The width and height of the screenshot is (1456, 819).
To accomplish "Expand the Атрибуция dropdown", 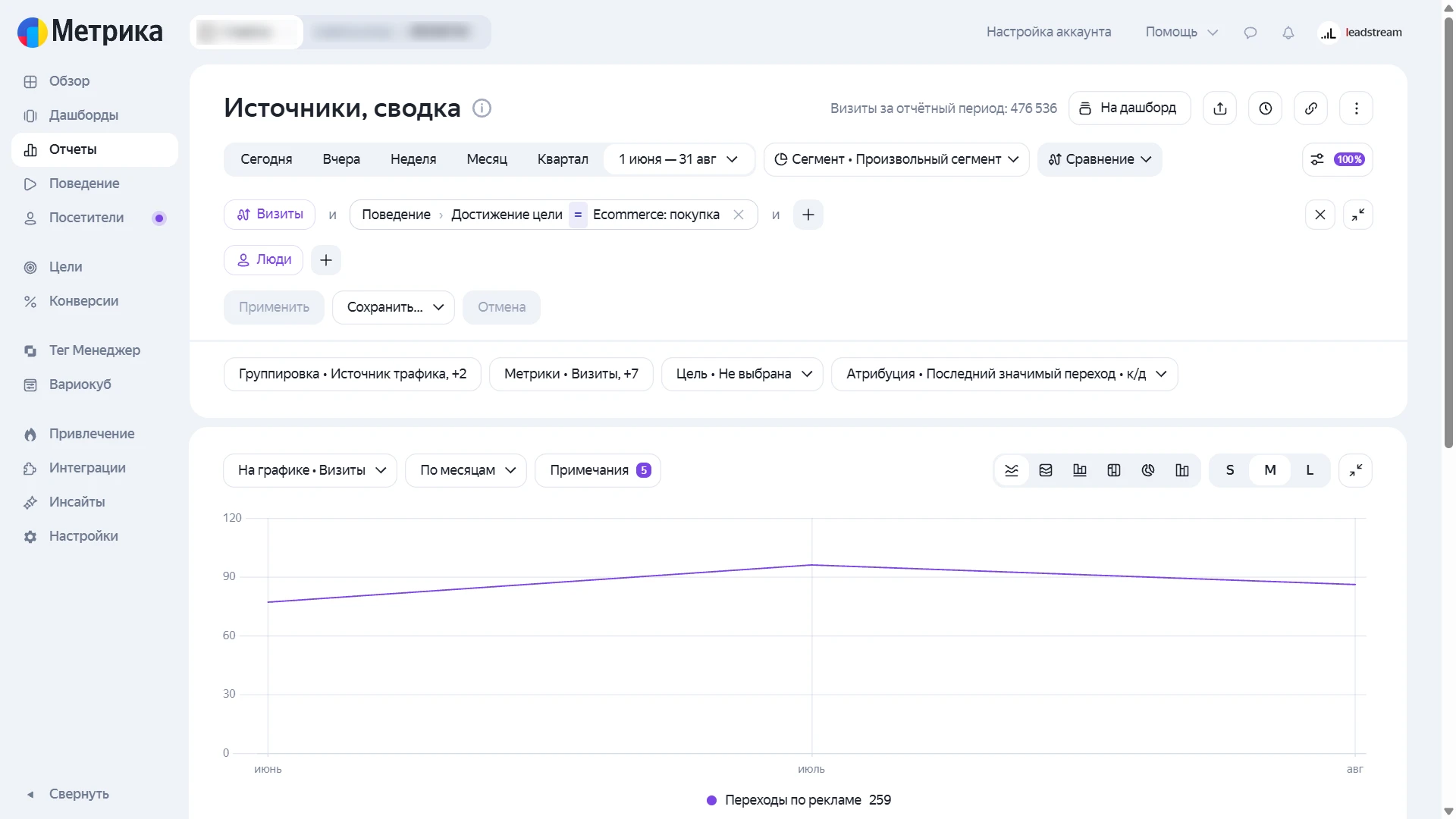I will [1005, 374].
